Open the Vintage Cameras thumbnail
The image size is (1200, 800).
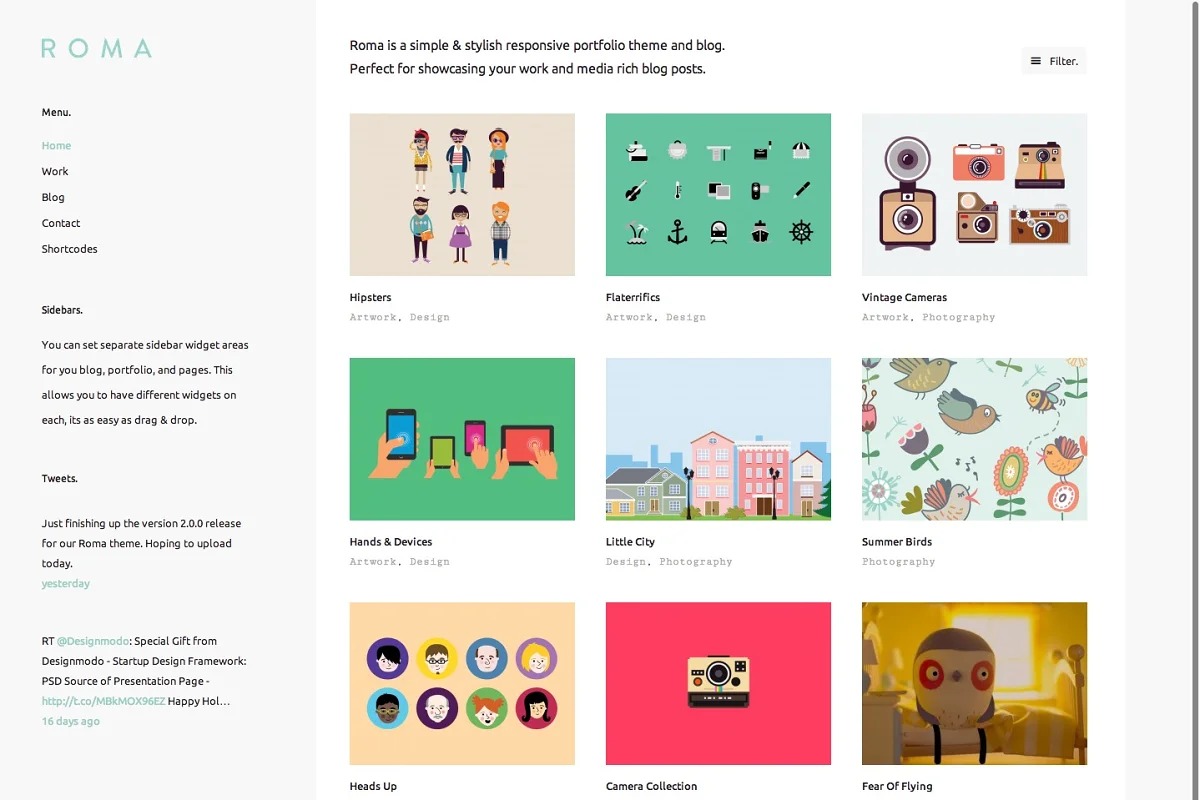point(974,194)
